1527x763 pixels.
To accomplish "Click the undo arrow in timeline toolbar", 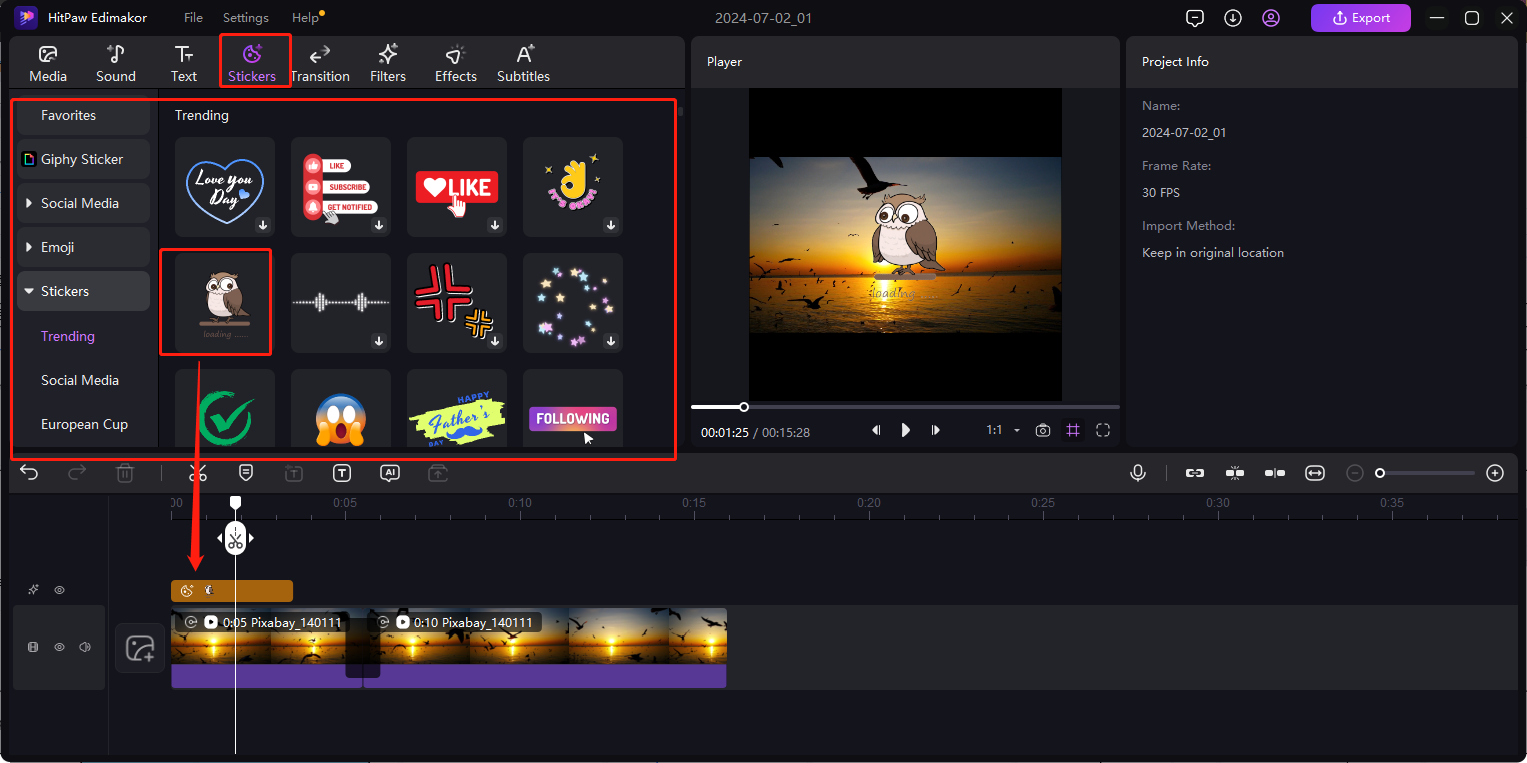I will [29, 473].
